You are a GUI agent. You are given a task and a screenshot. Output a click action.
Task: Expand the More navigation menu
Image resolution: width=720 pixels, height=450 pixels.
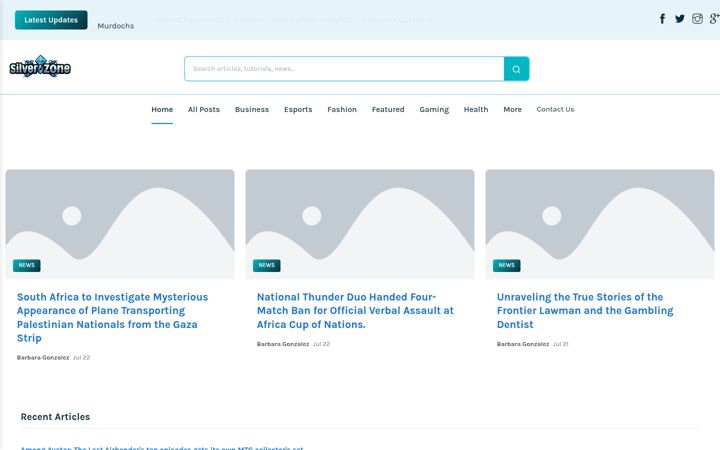click(512, 109)
